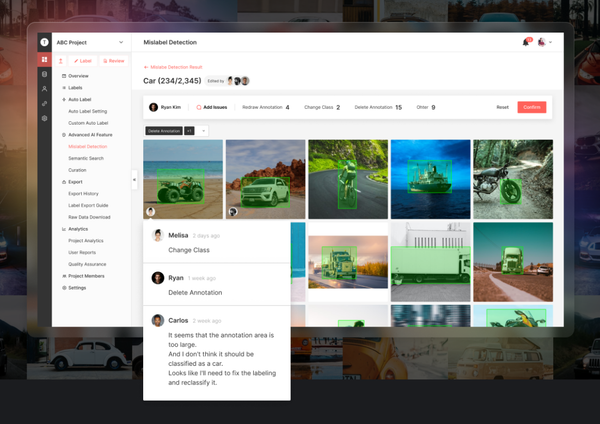Open the user profile avatar menu

pos(541,42)
